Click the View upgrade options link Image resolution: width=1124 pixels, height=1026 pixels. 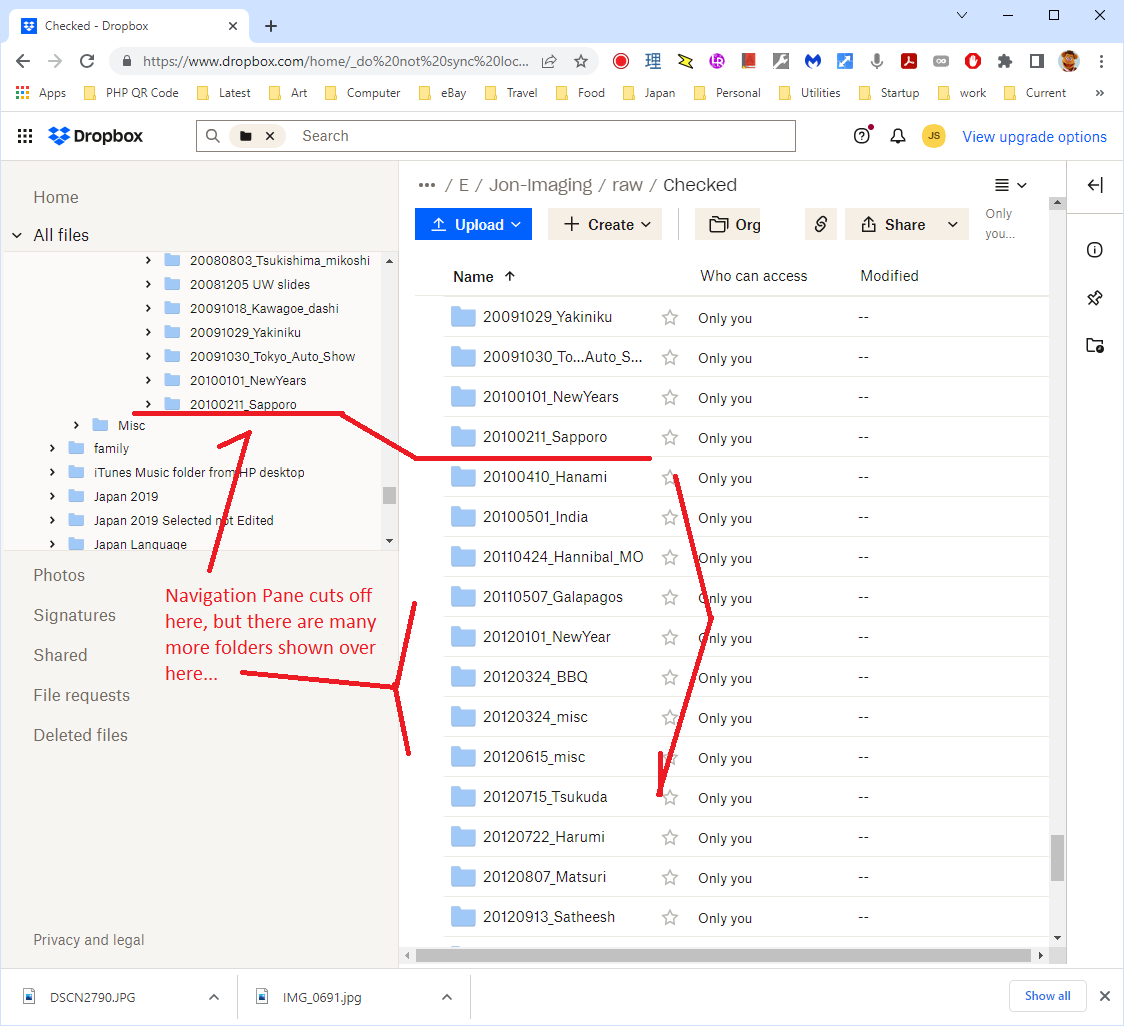pyautogui.click(x=1034, y=137)
